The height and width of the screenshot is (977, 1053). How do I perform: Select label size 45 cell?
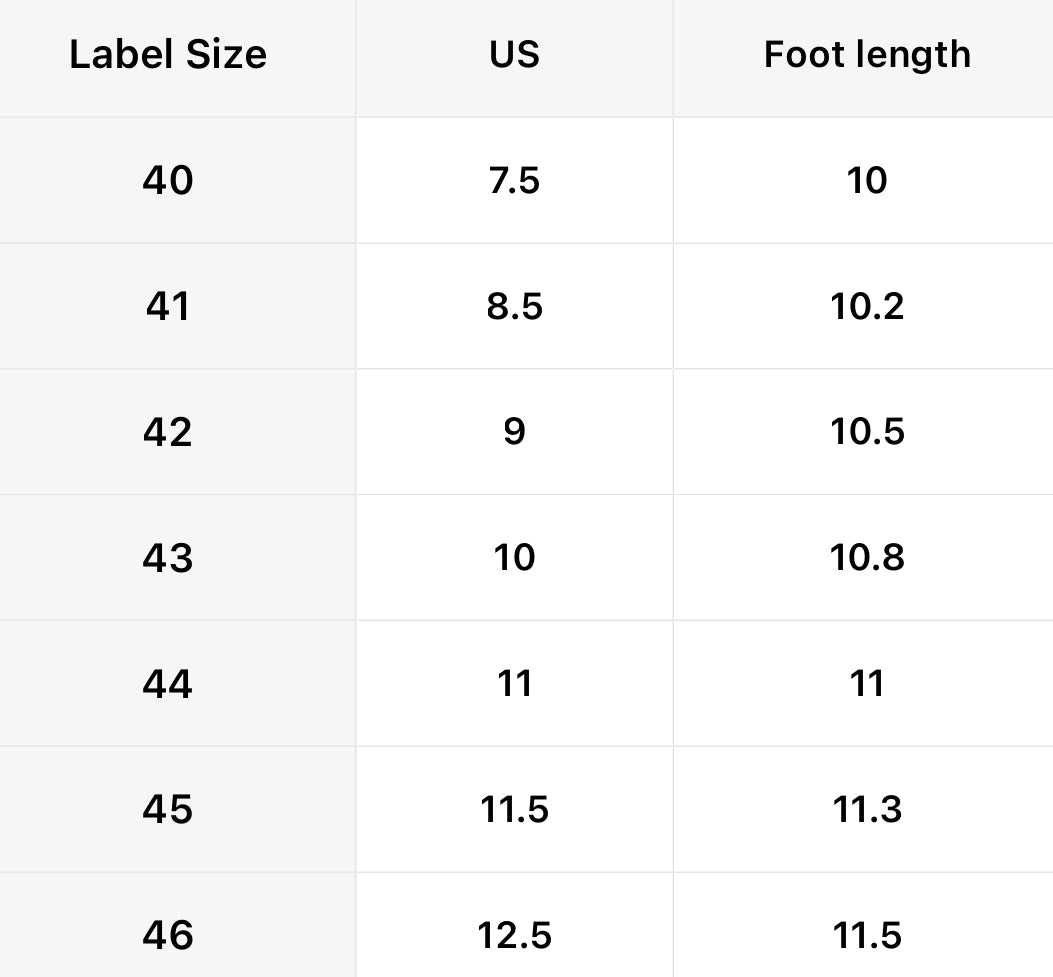click(x=168, y=809)
